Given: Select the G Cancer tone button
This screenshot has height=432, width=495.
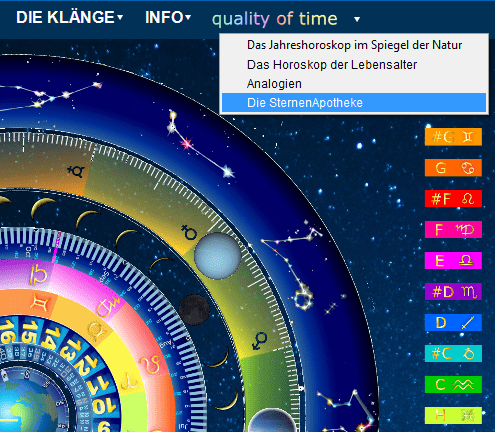Looking at the screenshot, I should pos(453,168).
